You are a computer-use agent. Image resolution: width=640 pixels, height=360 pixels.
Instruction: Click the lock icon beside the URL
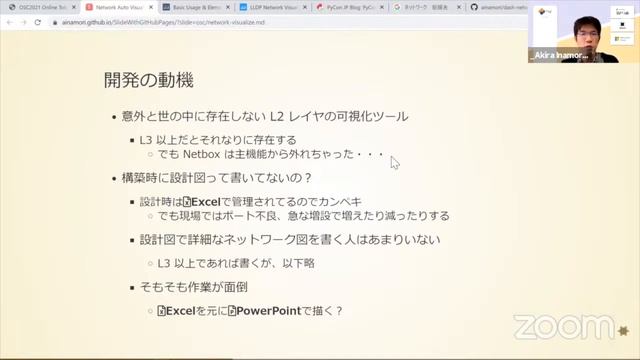coord(55,22)
